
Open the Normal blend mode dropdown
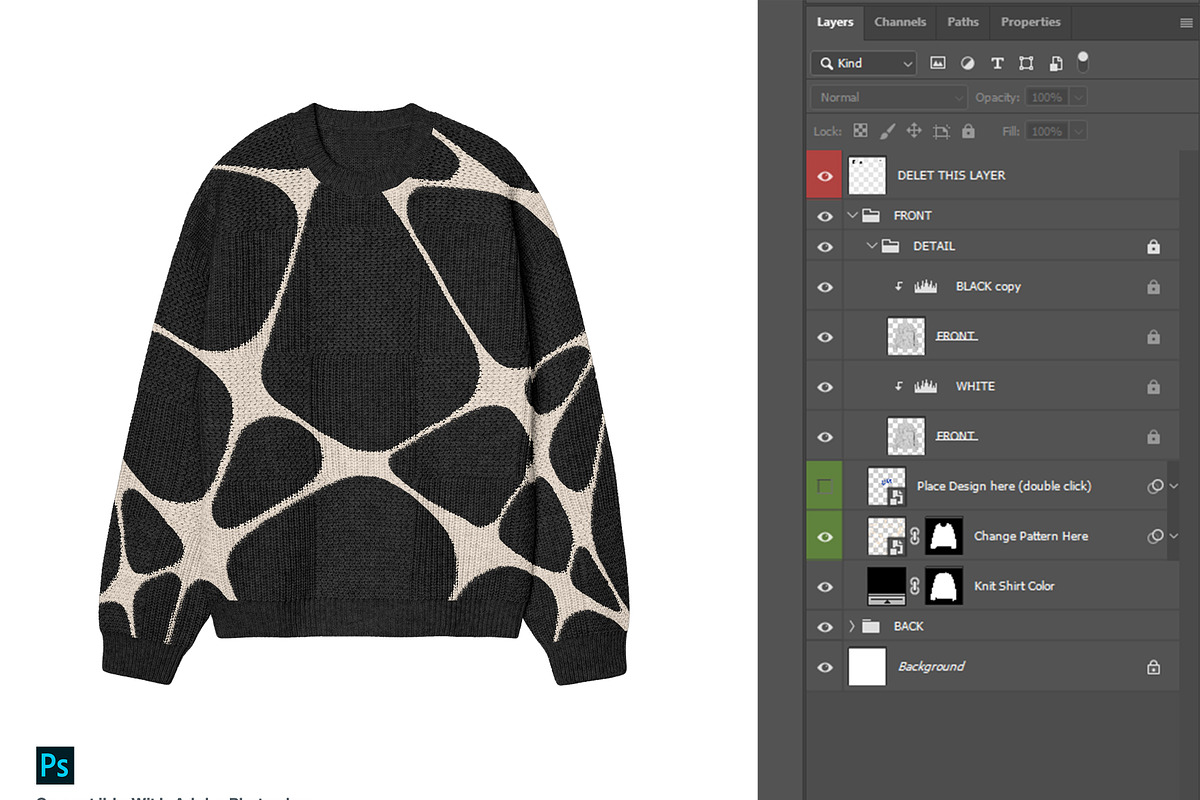(888, 97)
